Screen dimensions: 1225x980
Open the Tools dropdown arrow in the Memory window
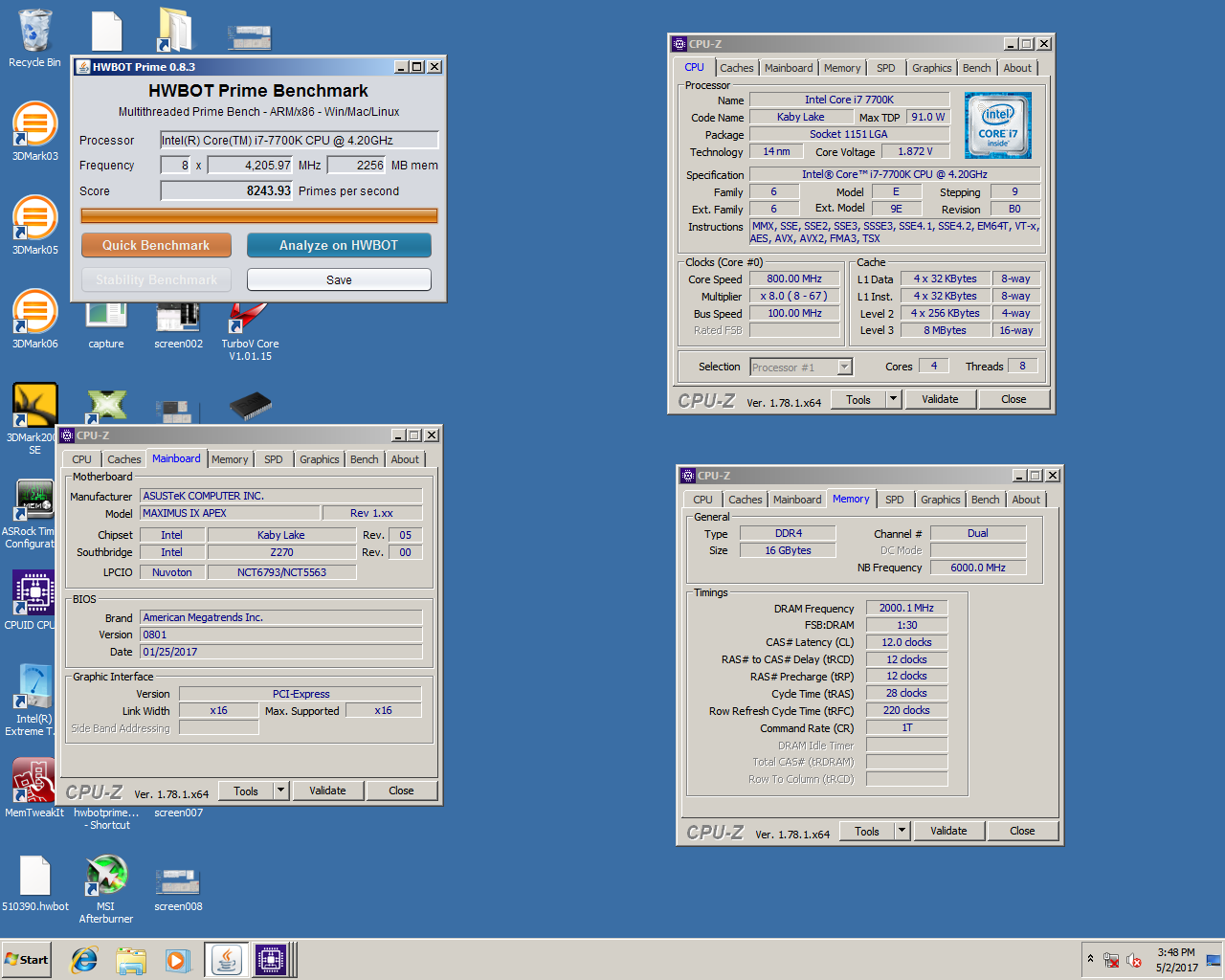pos(902,831)
